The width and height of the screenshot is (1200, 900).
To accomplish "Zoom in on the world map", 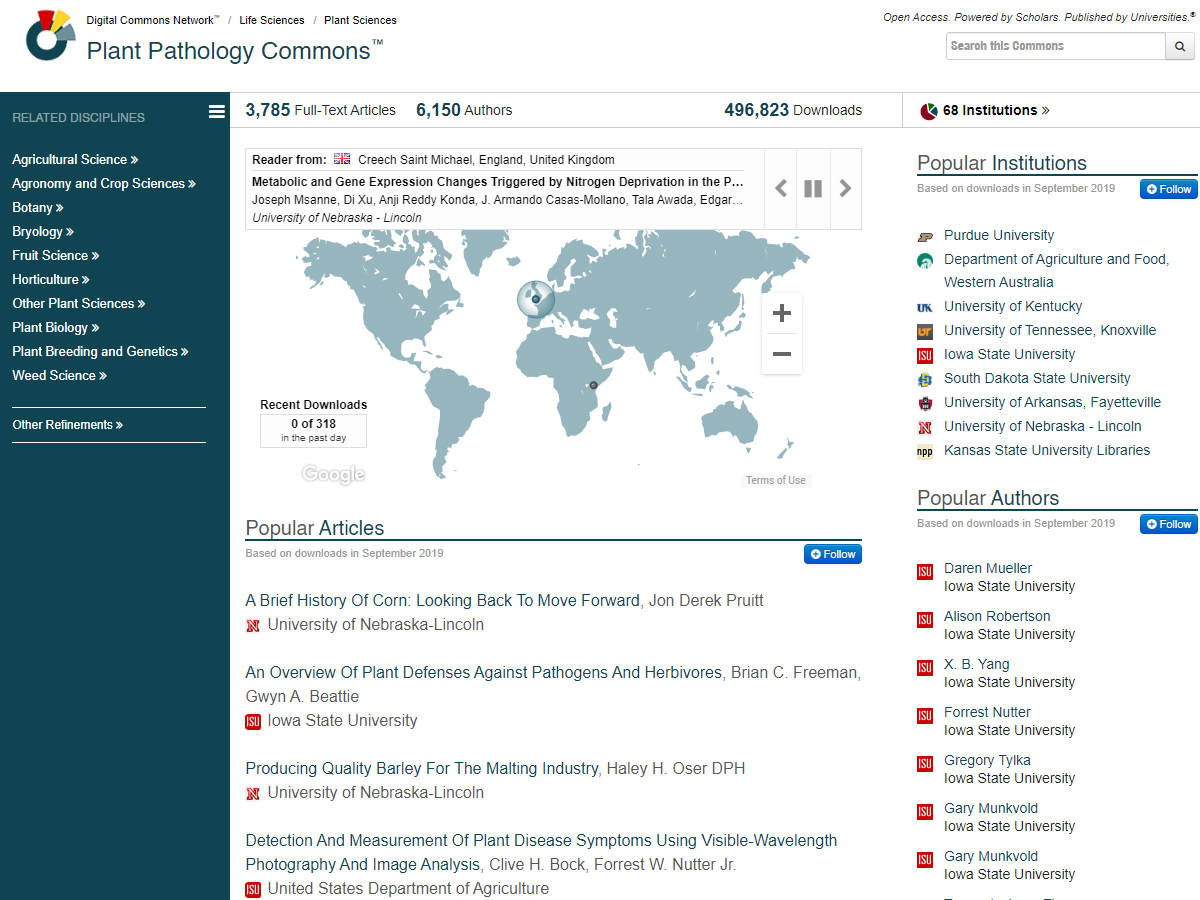I will point(782,313).
